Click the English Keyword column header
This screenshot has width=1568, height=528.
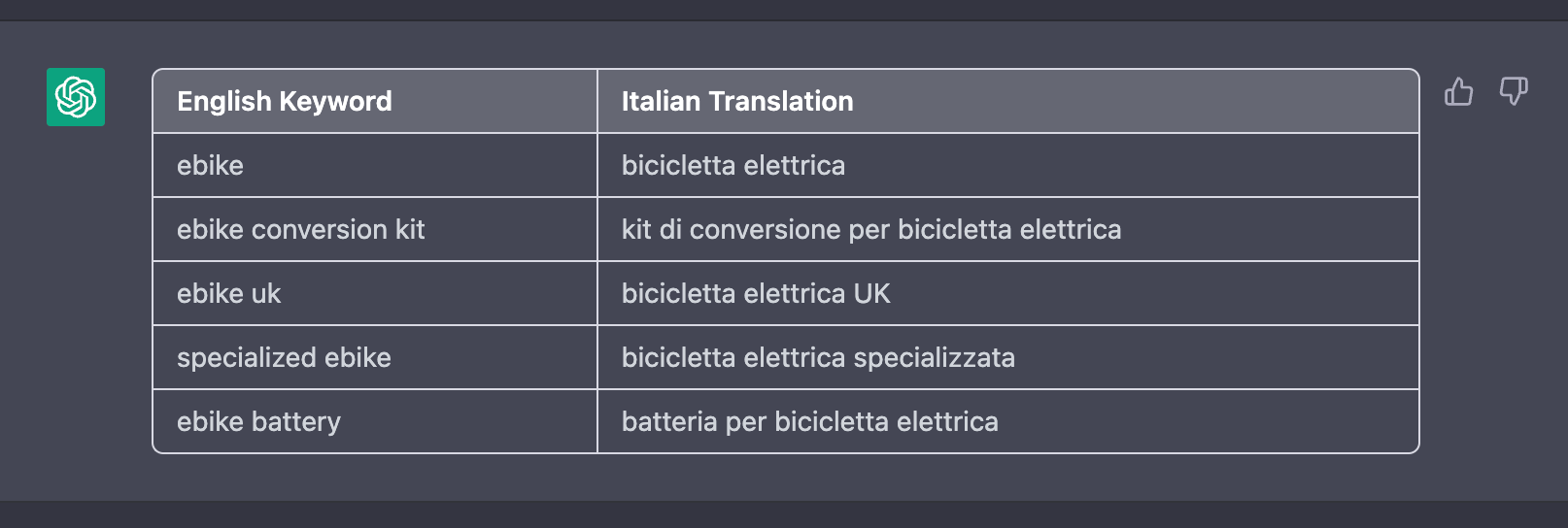pyautogui.click(x=375, y=101)
